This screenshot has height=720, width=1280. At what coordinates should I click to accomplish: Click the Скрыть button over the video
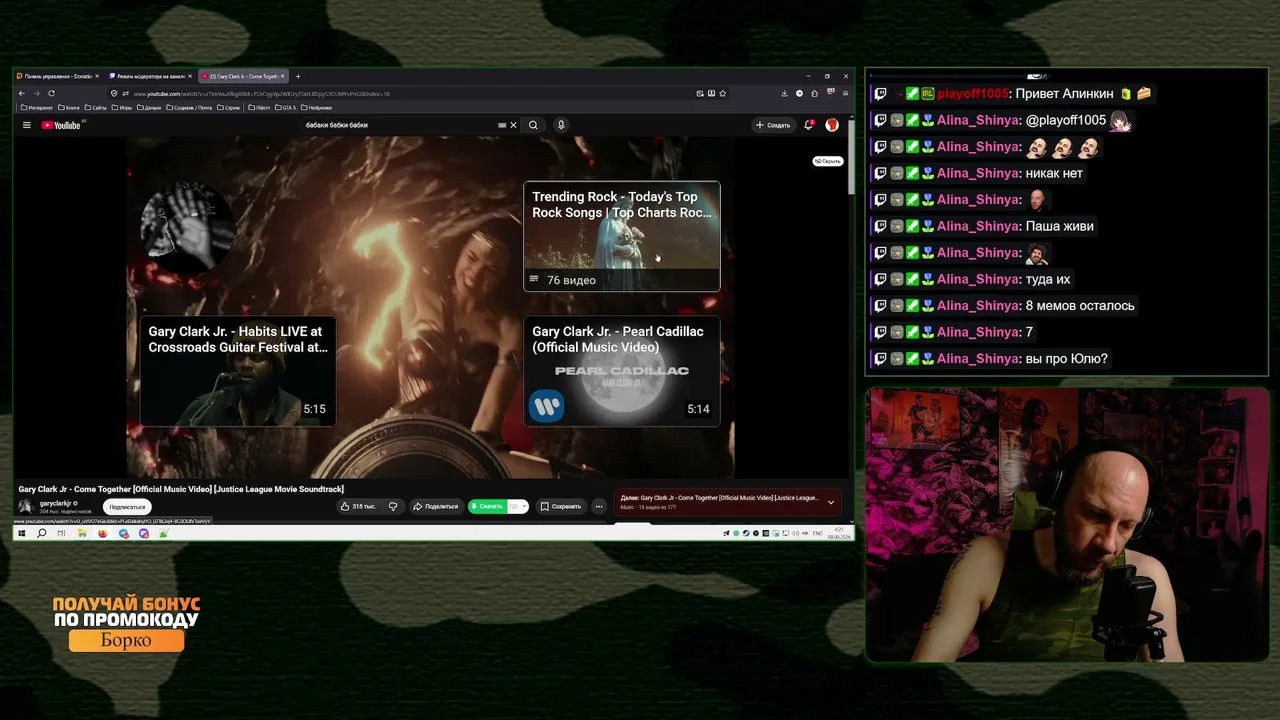(x=827, y=161)
